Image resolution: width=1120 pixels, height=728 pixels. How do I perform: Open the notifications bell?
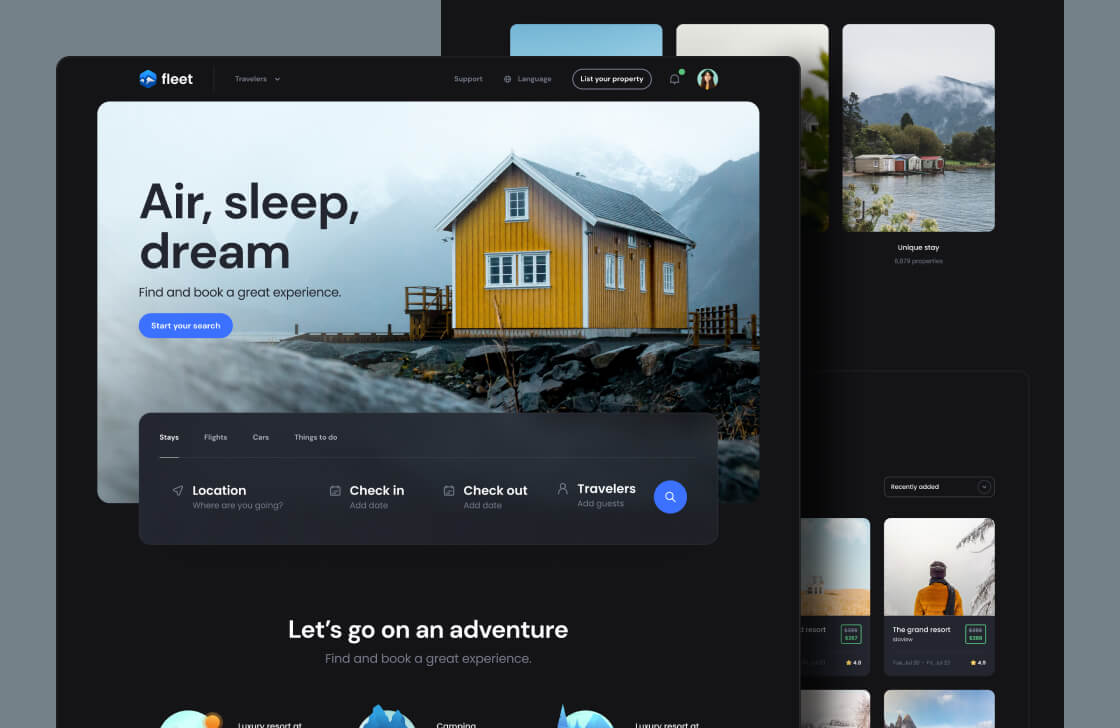[x=674, y=79]
